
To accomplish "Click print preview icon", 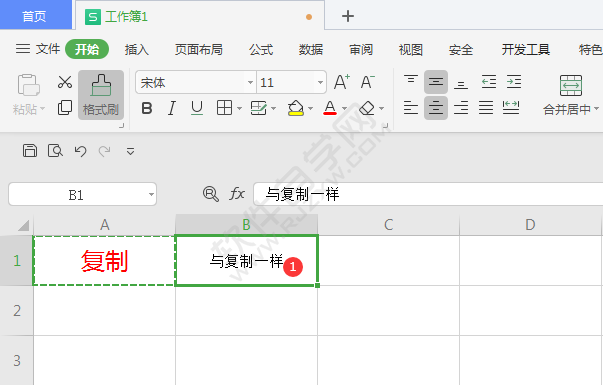I will click(55, 151).
